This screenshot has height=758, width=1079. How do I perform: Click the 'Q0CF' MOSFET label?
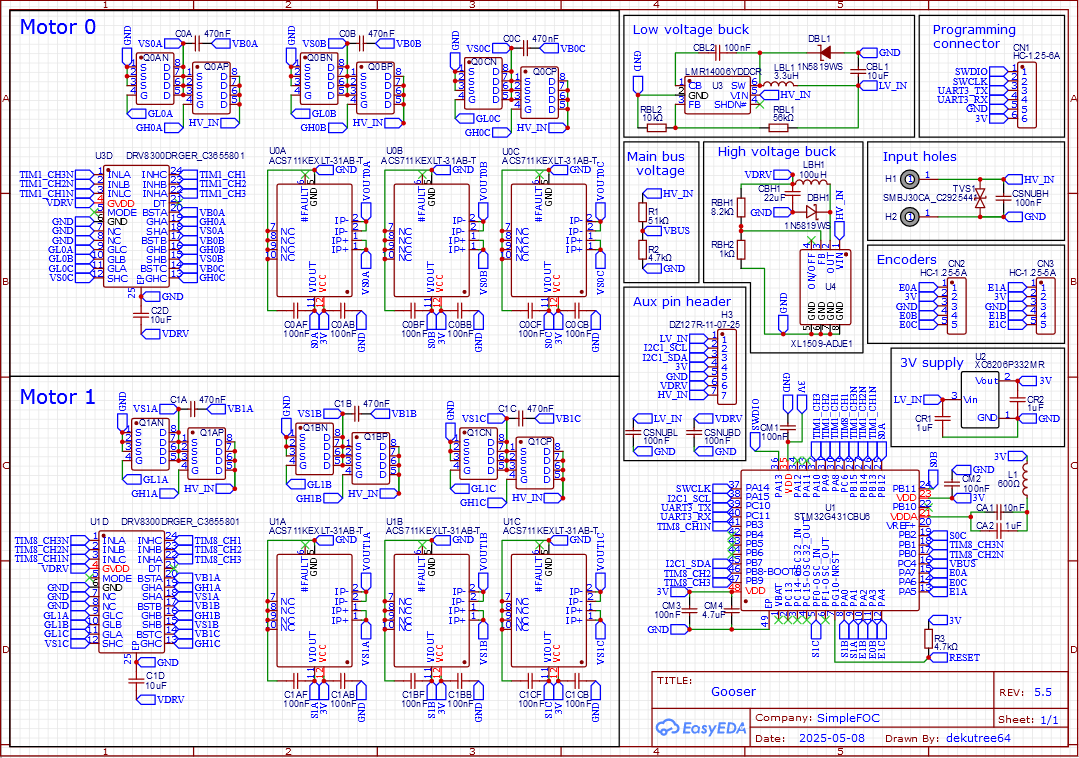(x=544, y=72)
